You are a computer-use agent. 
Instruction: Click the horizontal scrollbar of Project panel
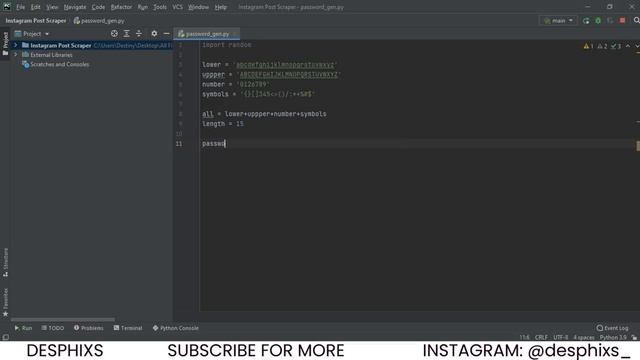pos(63,320)
